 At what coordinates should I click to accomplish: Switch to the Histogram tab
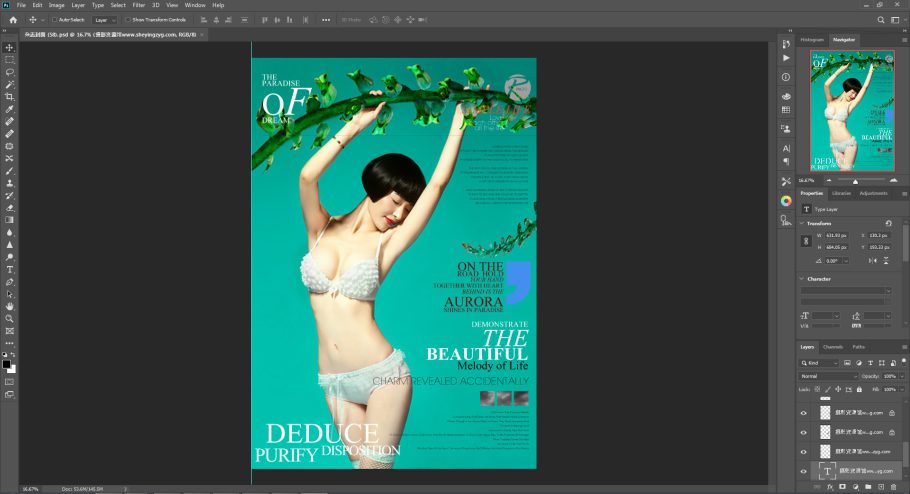point(812,40)
